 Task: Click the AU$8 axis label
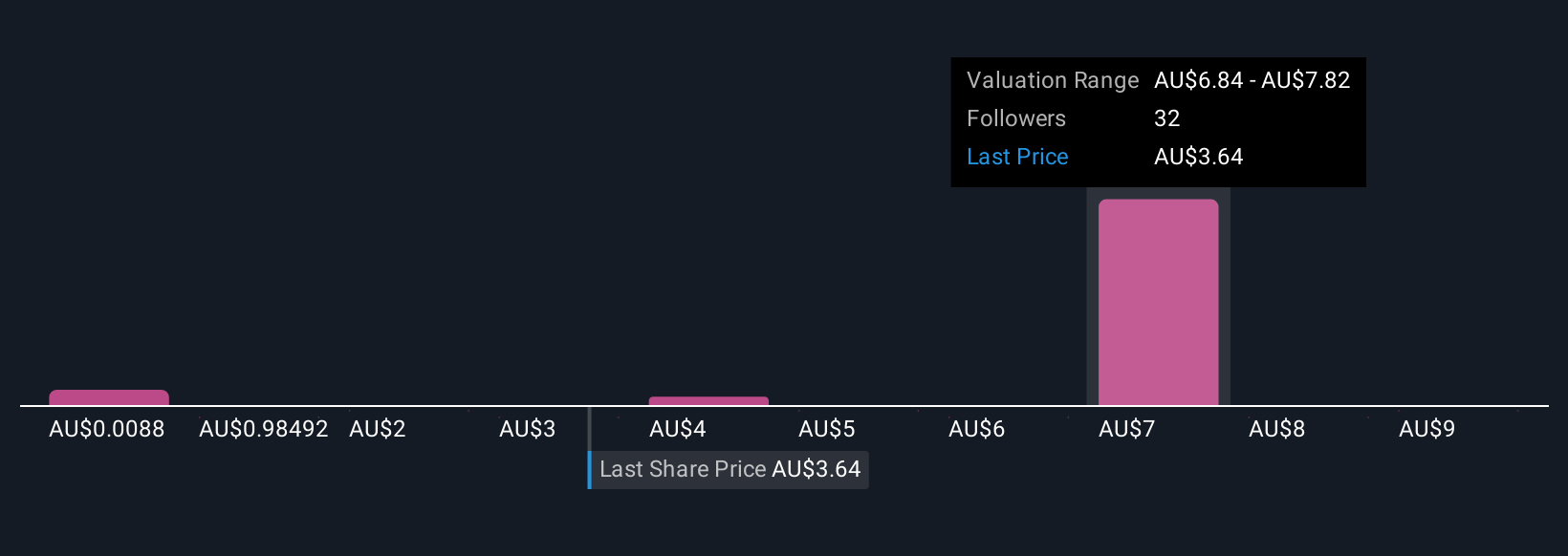point(1277,429)
